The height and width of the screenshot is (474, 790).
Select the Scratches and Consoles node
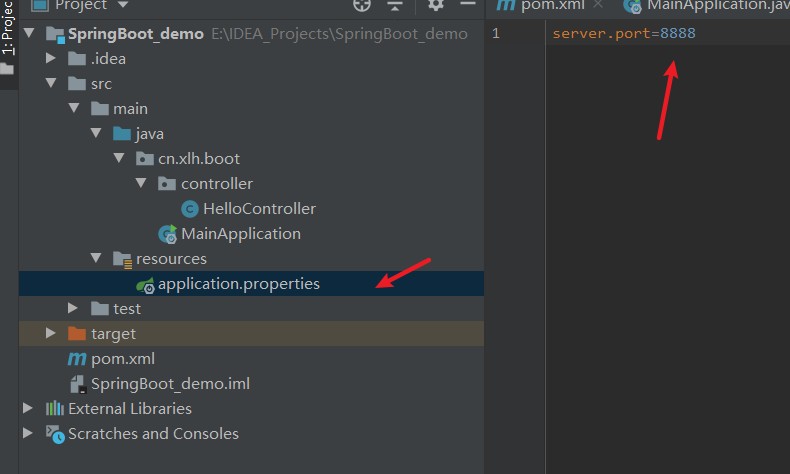tap(153, 434)
